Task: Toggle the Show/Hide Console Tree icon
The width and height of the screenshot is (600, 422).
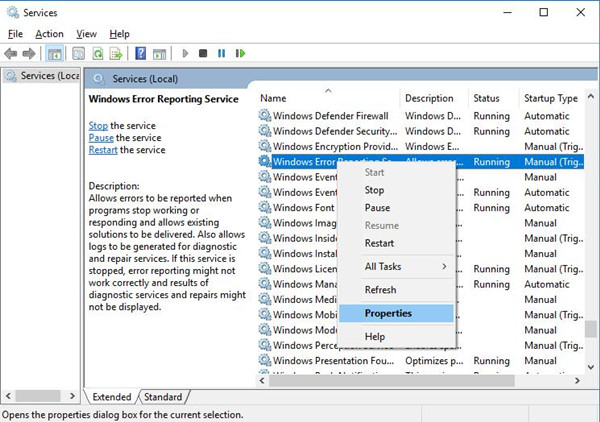Action: click(x=54, y=54)
